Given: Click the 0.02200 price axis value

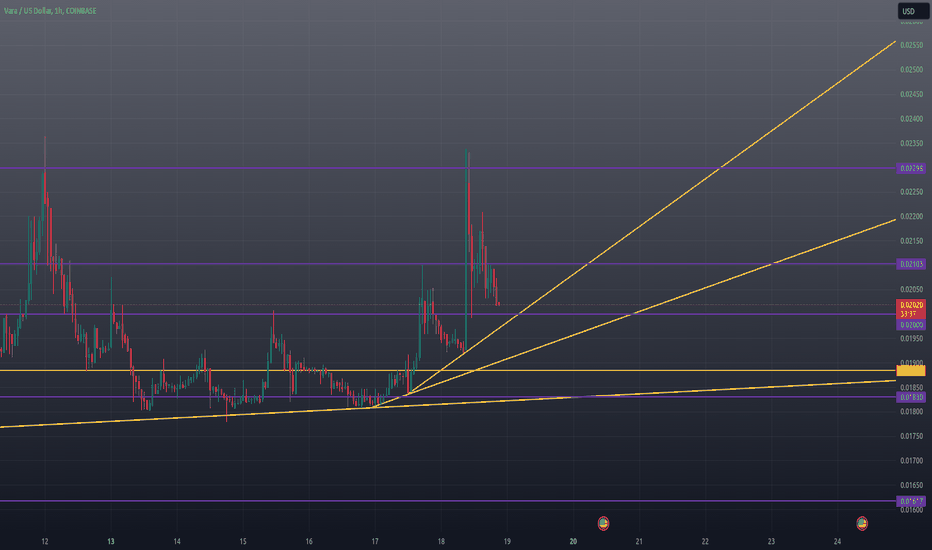Looking at the screenshot, I should [911, 216].
